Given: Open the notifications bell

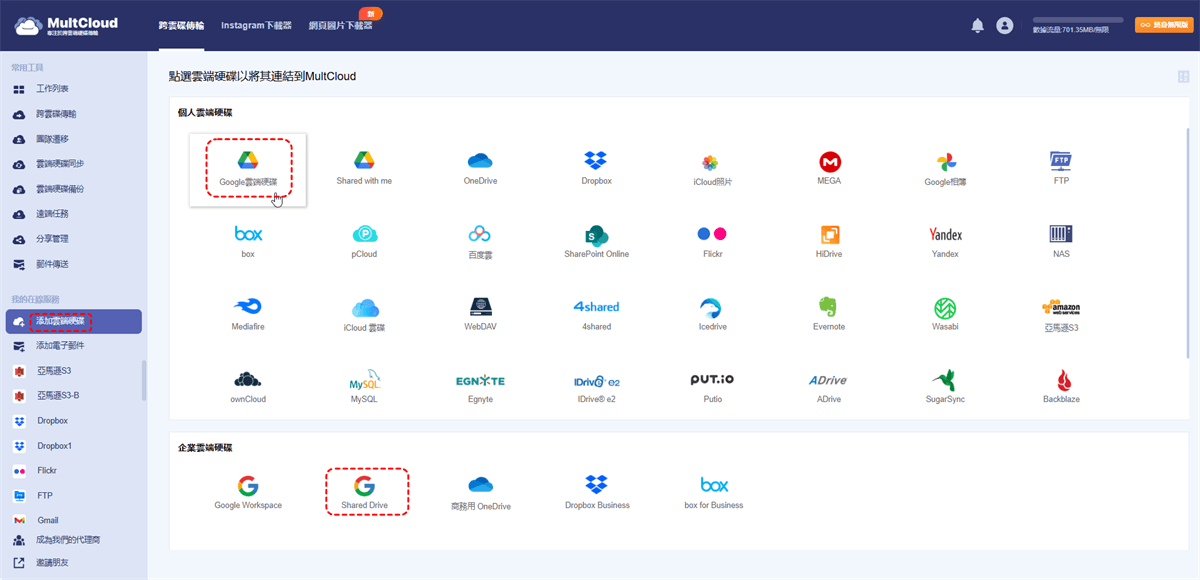Looking at the screenshot, I should point(978,26).
